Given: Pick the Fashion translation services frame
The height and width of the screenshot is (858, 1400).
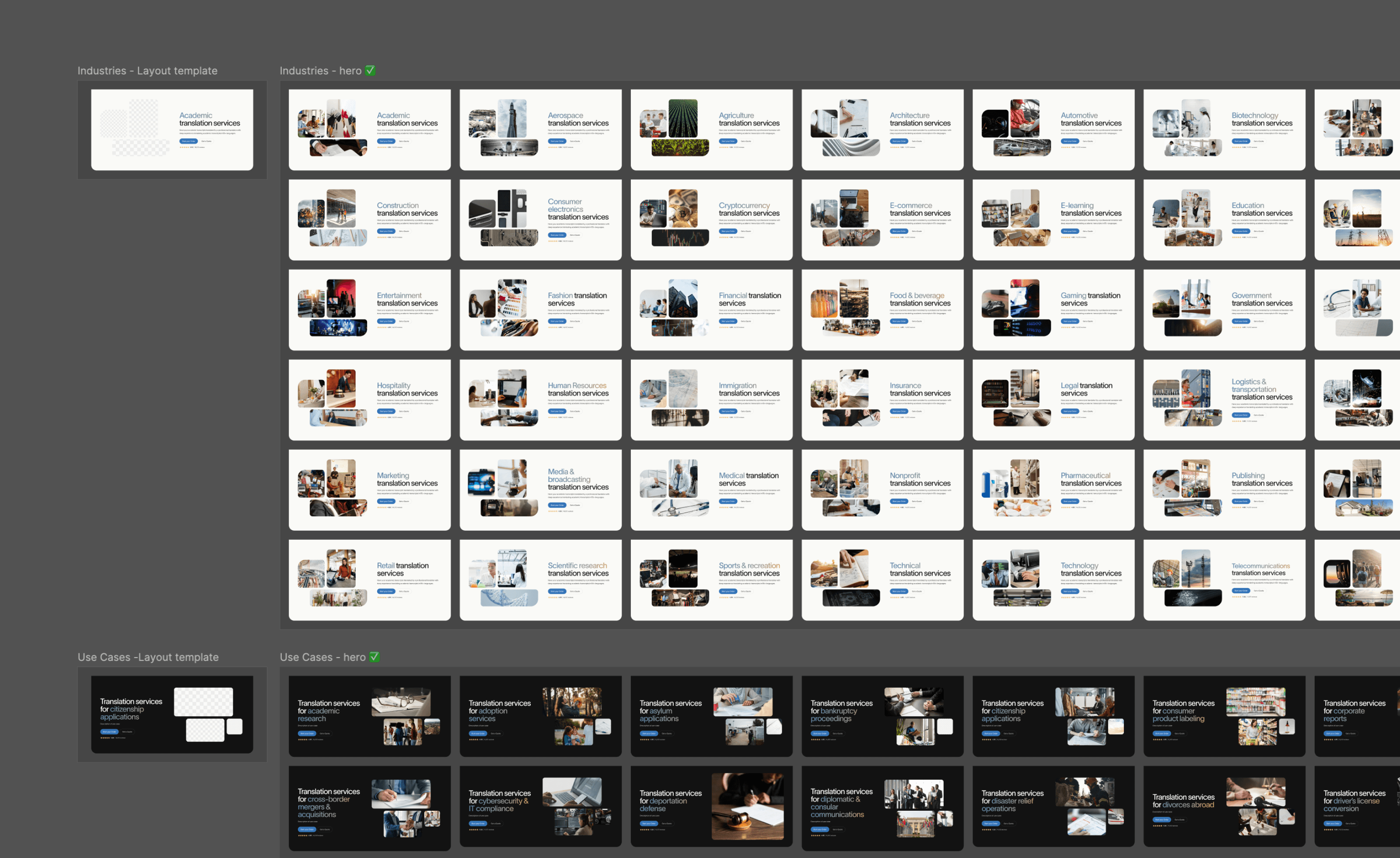Looking at the screenshot, I should coord(540,310).
